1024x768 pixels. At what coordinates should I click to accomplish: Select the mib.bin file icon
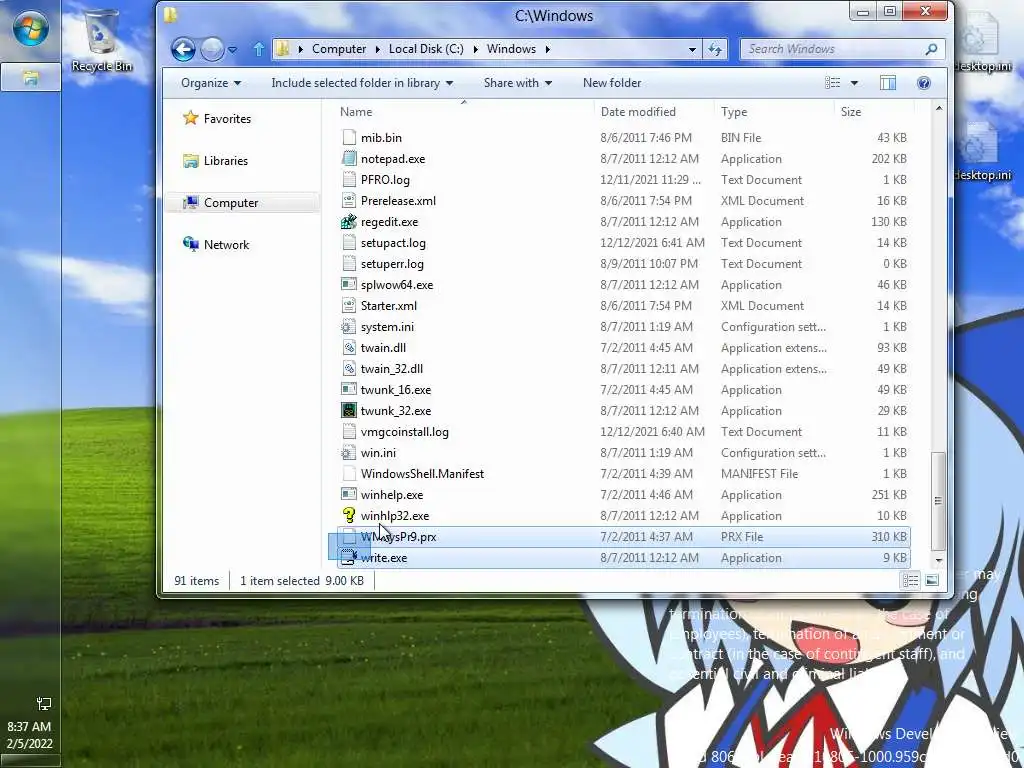(x=349, y=138)
